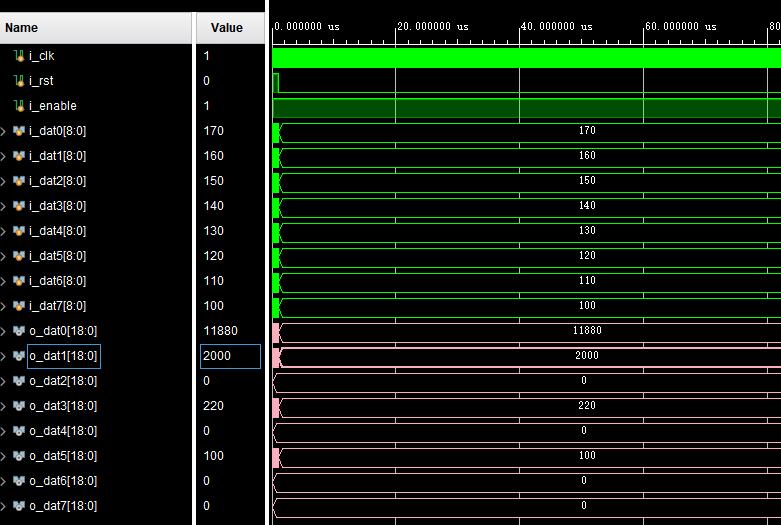Expand the i_dat7[8:0] bus
The image size is (781, 525).
pos(3,306)
